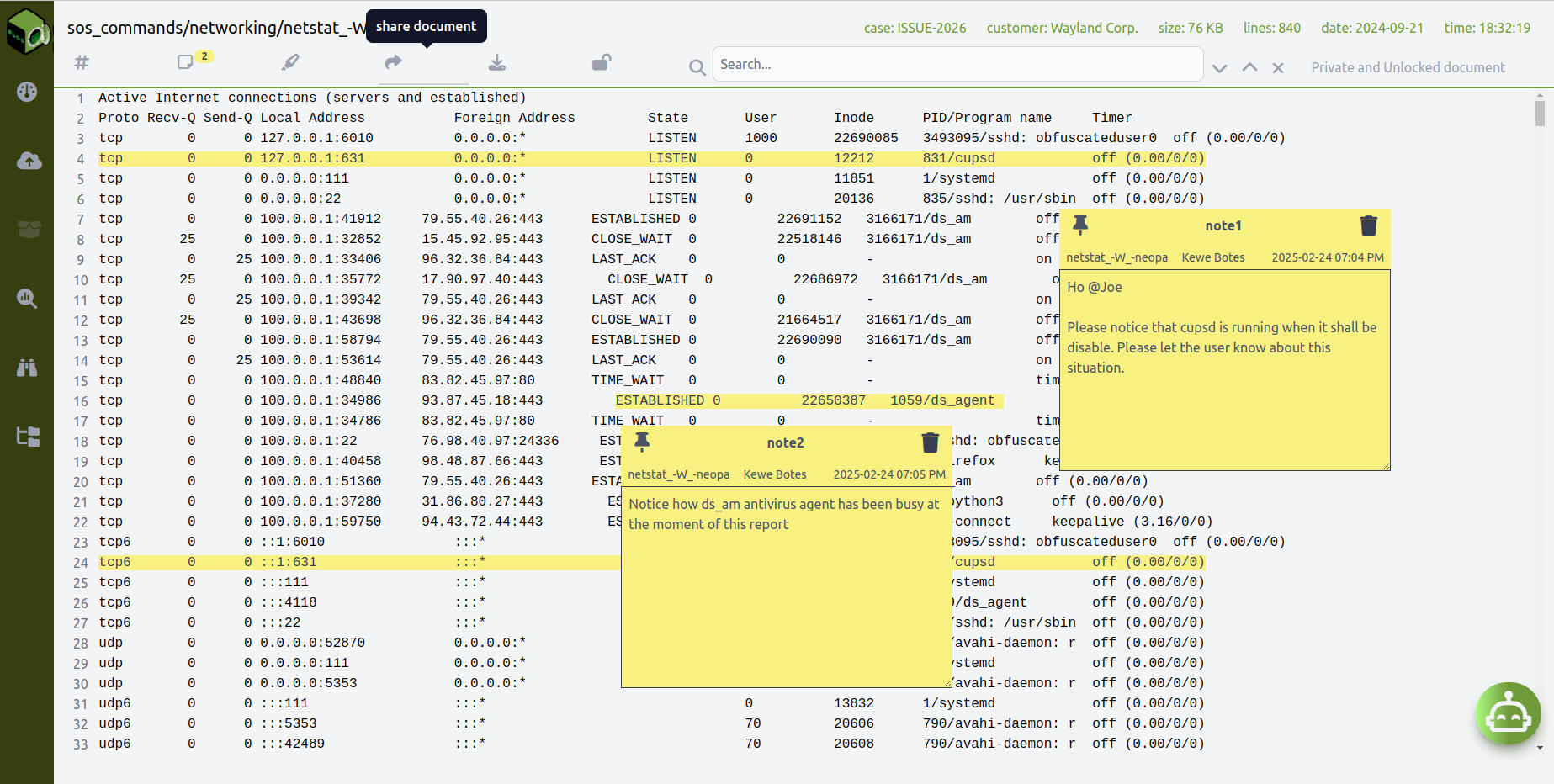Click Kewe Botes author on note2

(775, 474)
